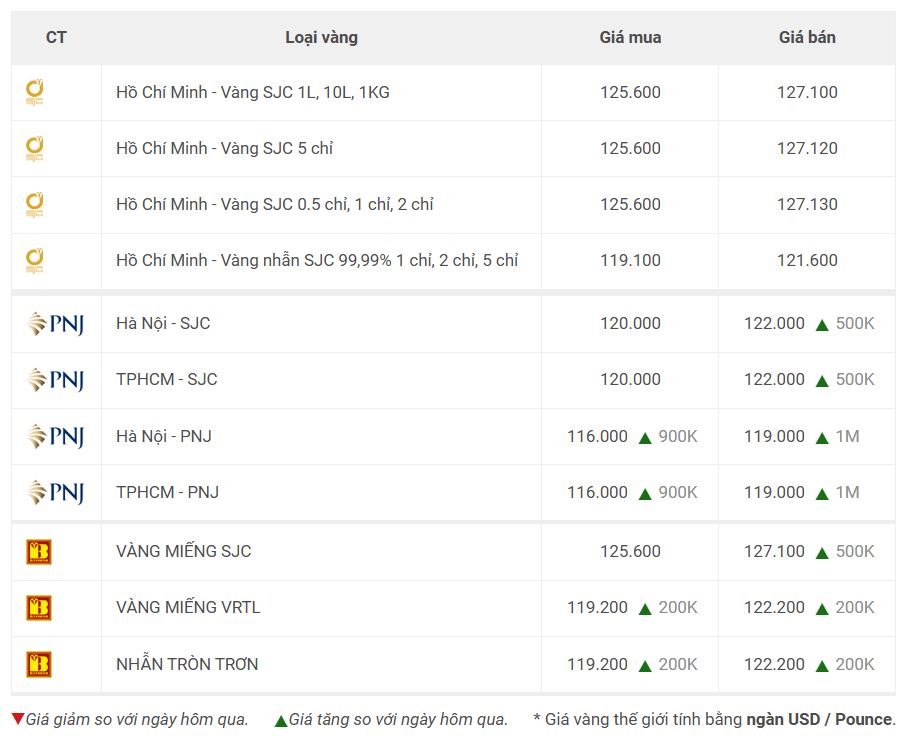The width and height of the screenshot is (909, 749).
Task: Select the Giá mua column header
Action: pyautogui.click(x=630, y=38)
